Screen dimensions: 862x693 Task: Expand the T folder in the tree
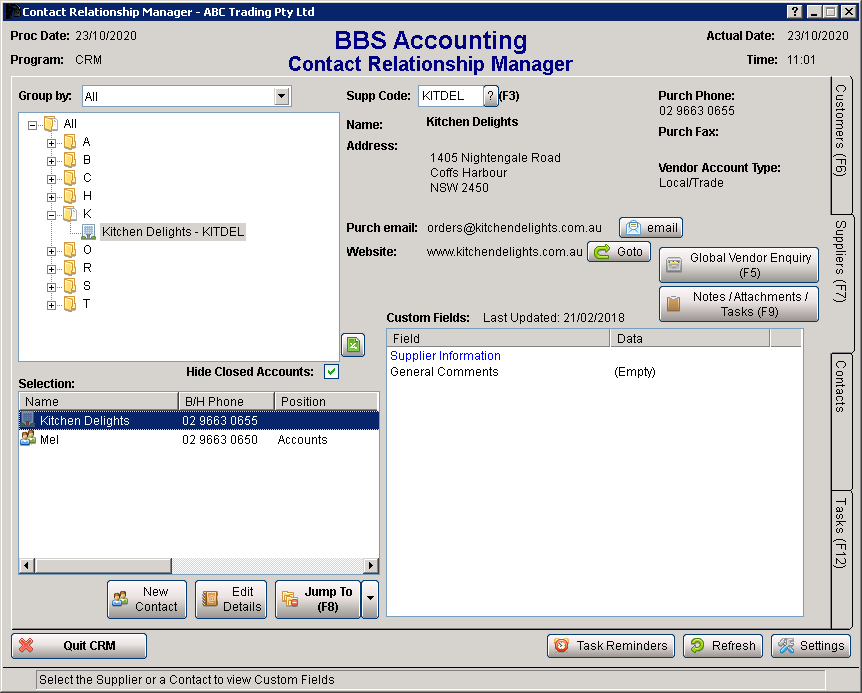coord(51,303)
